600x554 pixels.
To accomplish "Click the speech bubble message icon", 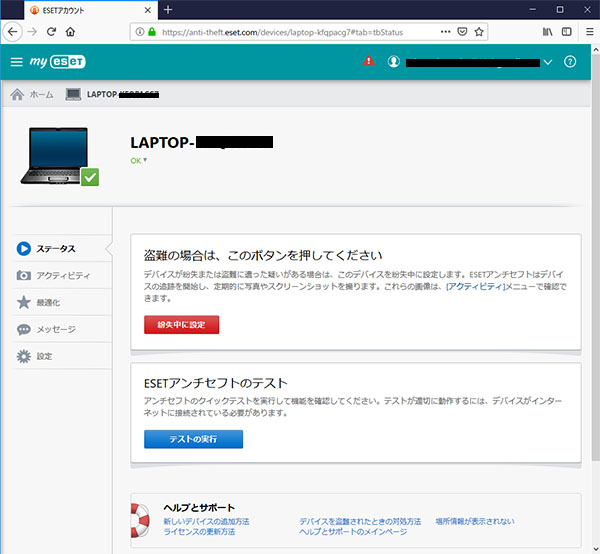I will tap(24, 329).
